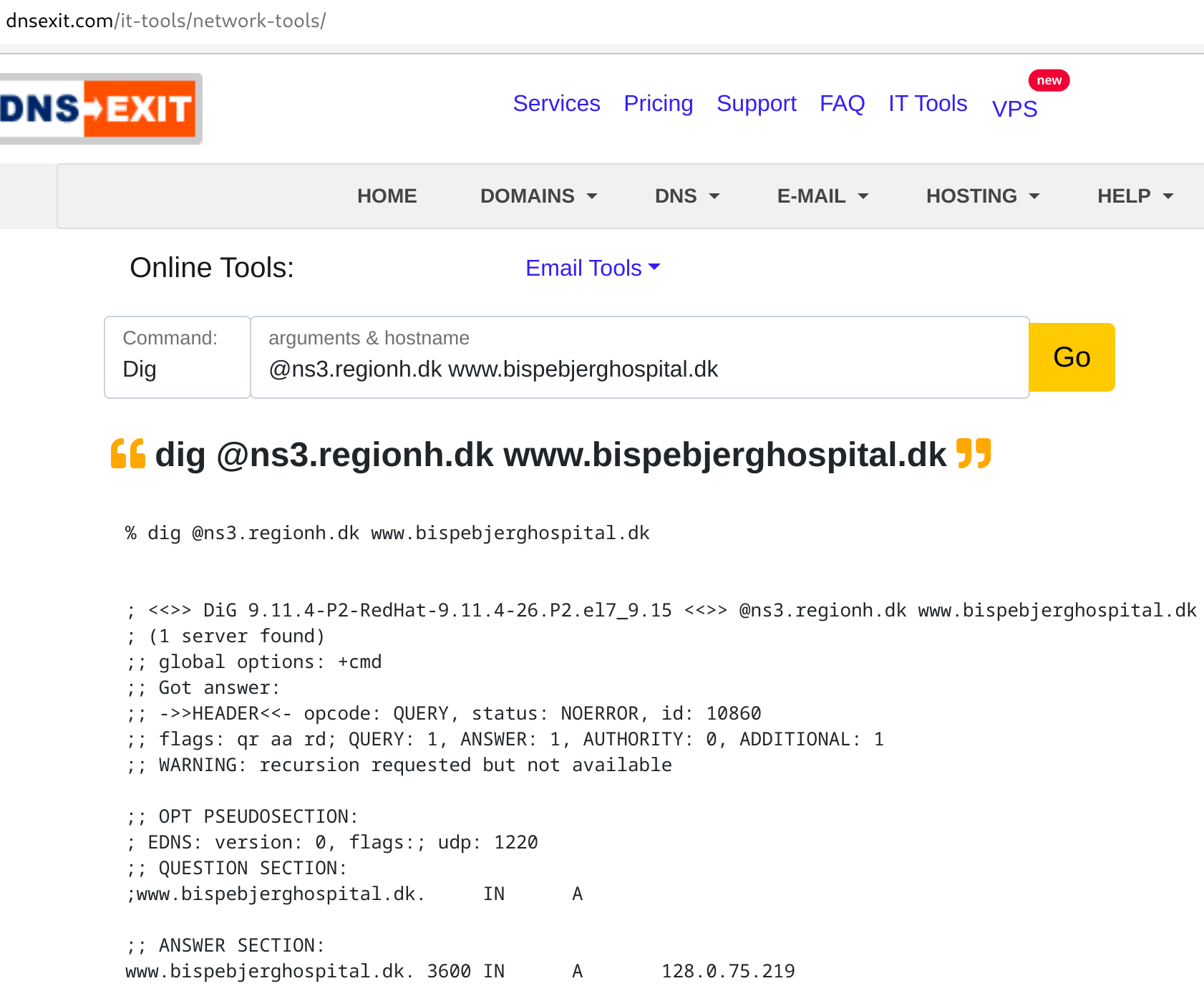Click the DNSExit logo

[x=100, y=109]
